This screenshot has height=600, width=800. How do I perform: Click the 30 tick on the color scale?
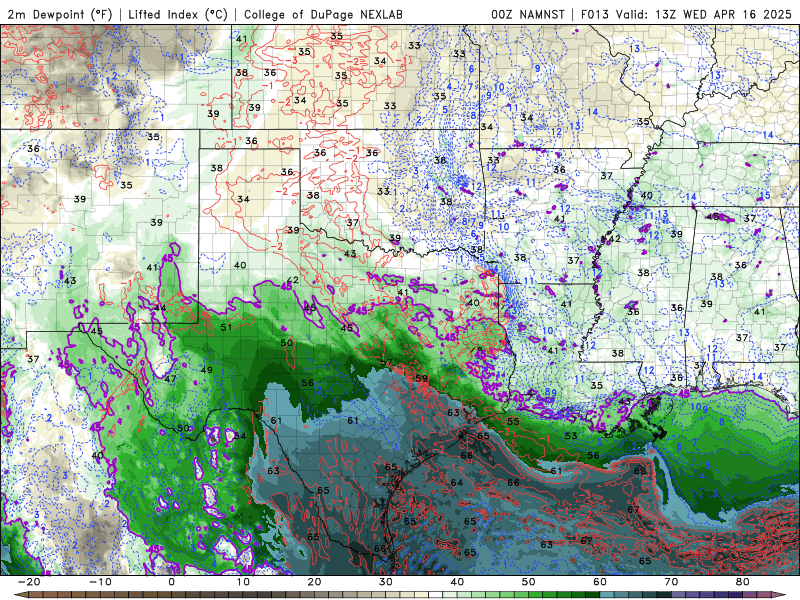pos(386,582)
